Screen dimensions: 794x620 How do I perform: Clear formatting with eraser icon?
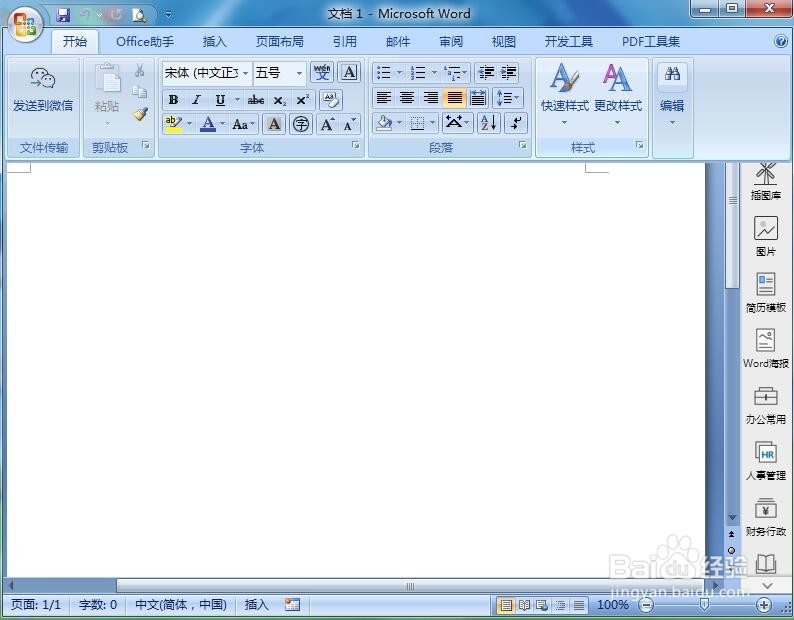point(331,100)
